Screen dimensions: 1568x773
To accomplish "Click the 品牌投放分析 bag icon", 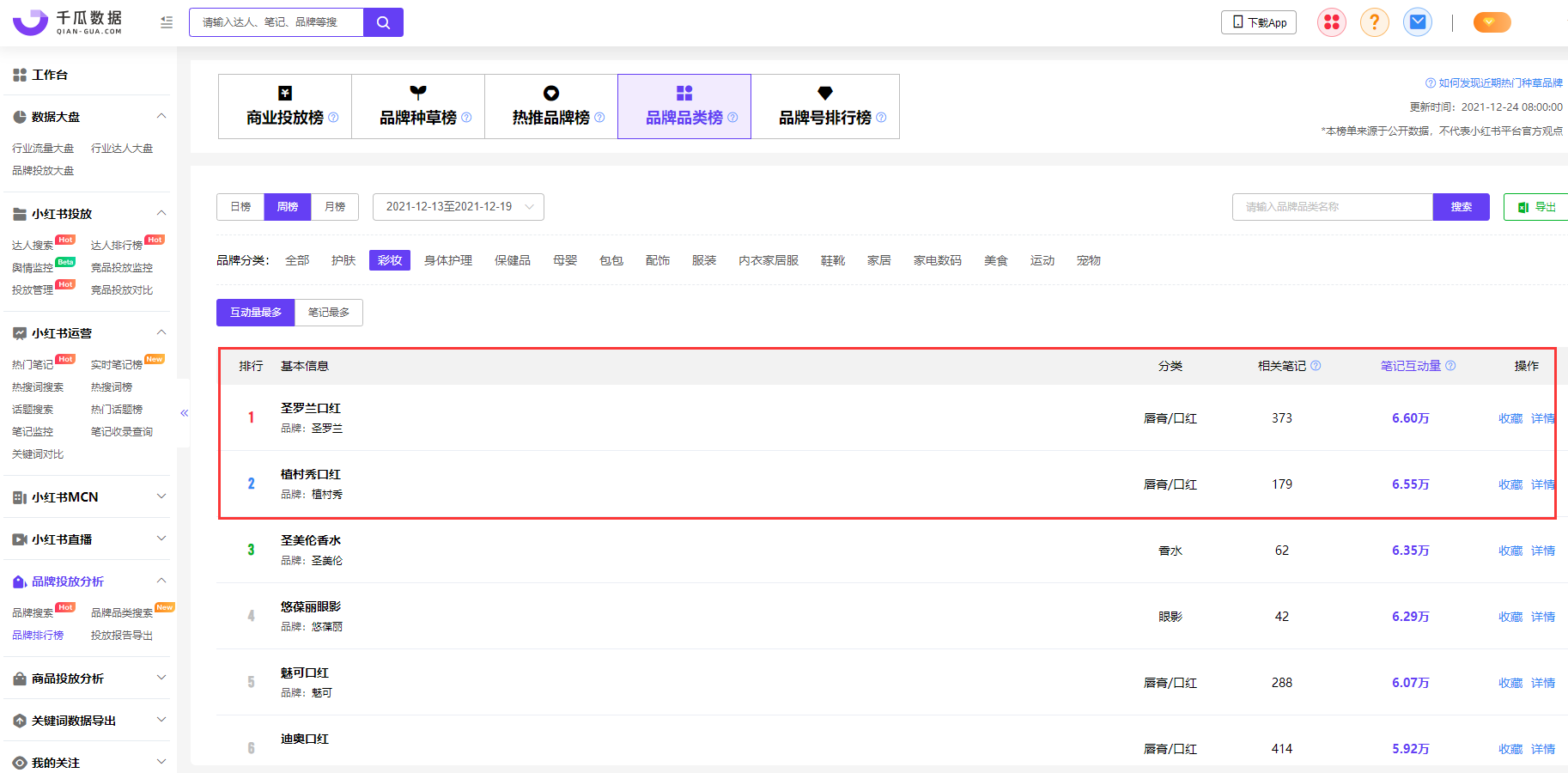I will pos(20,582).
